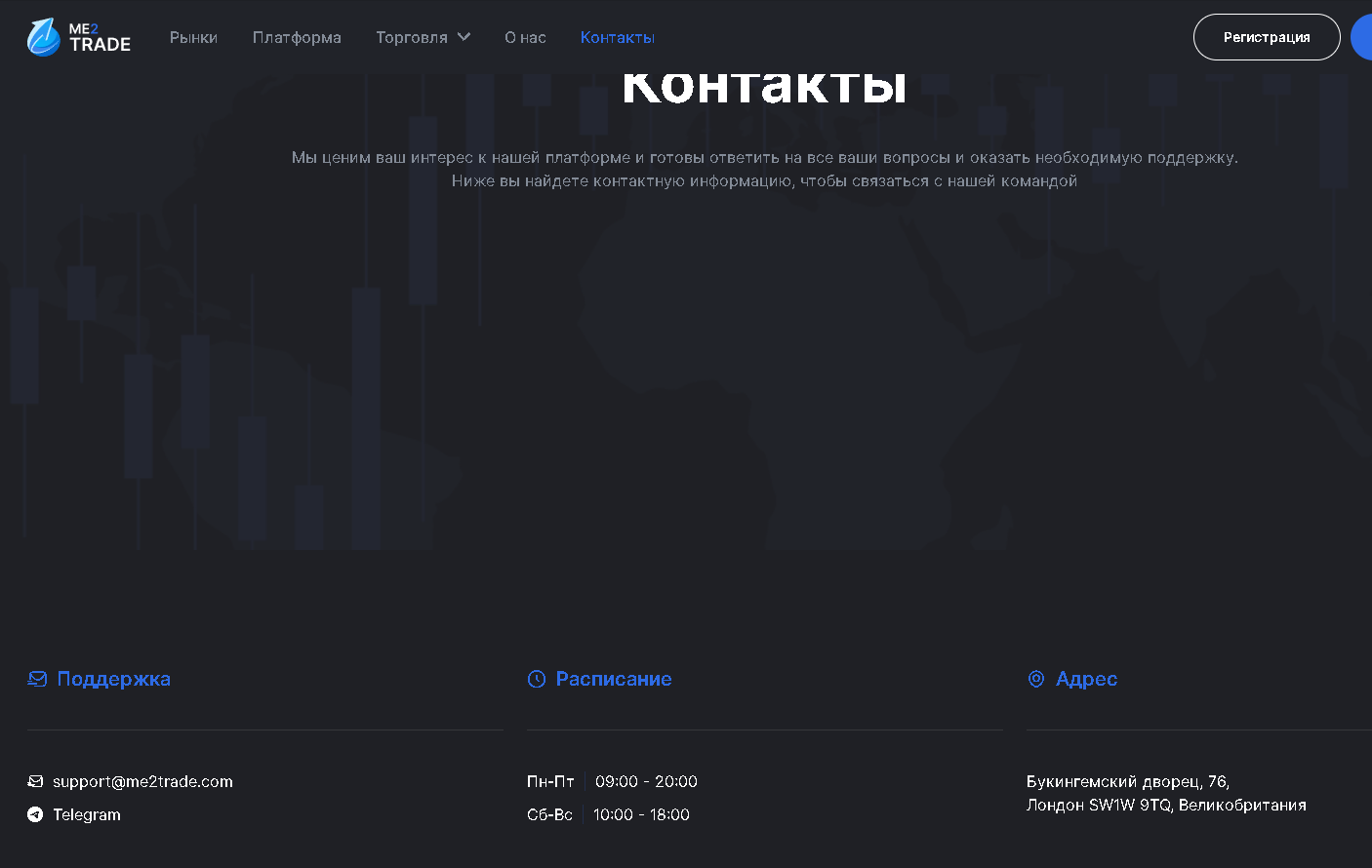Click the Сб-Вс schedule label
Screen dimensions: 1372x868
(x=549, y=814)
